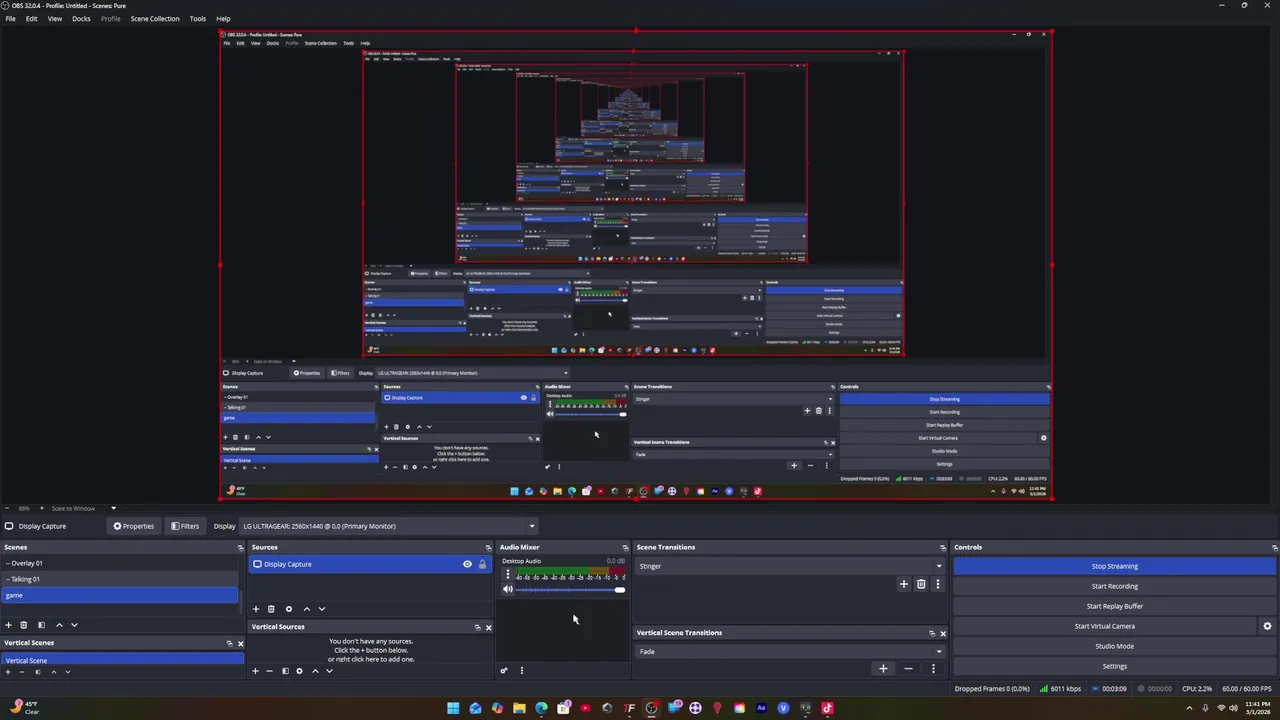Open the preview Scale to Window dropdown arrow
This screenshot has height=720, width=1280.
click(x=113, y=508)
